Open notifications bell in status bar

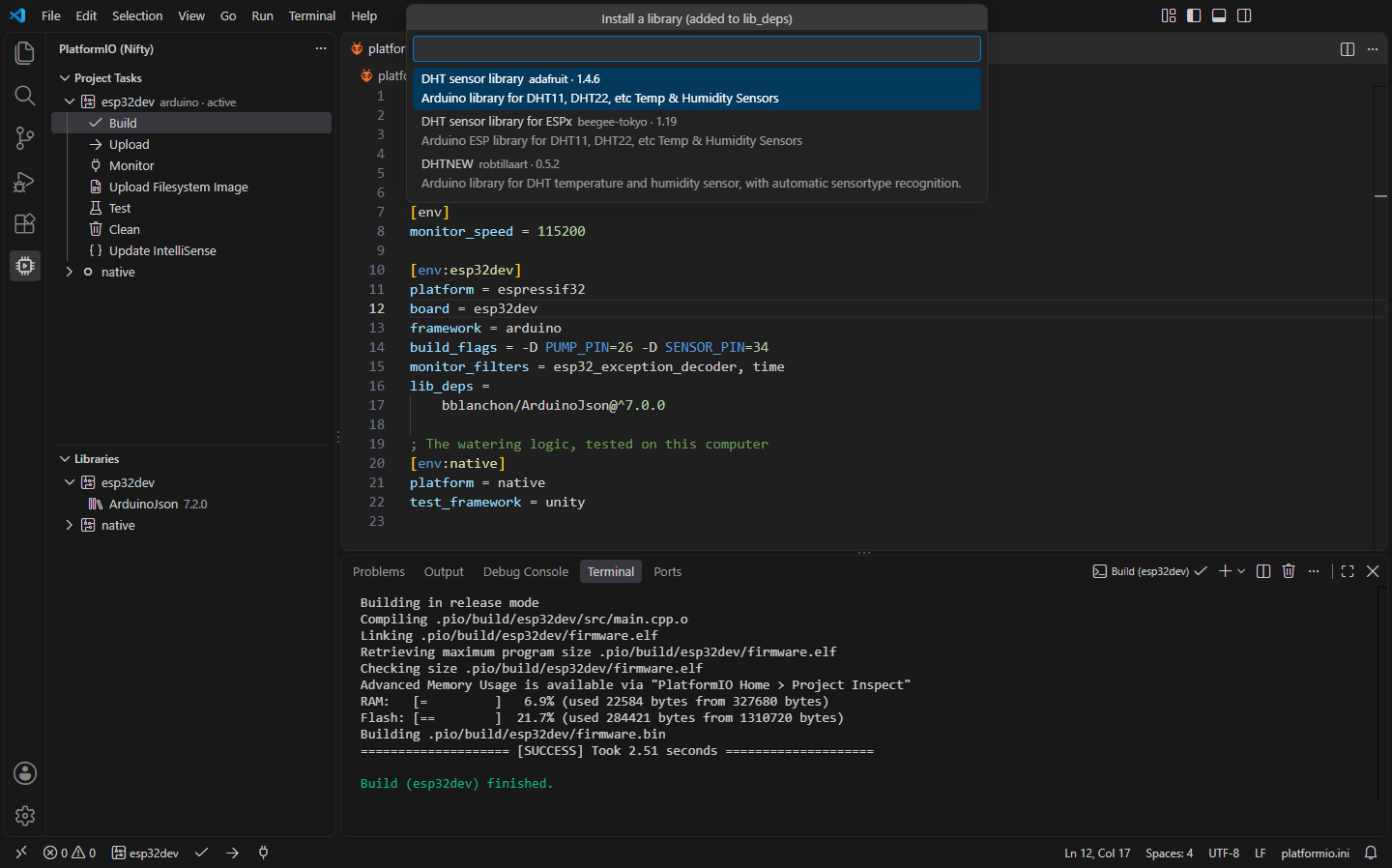(1371, 853)
